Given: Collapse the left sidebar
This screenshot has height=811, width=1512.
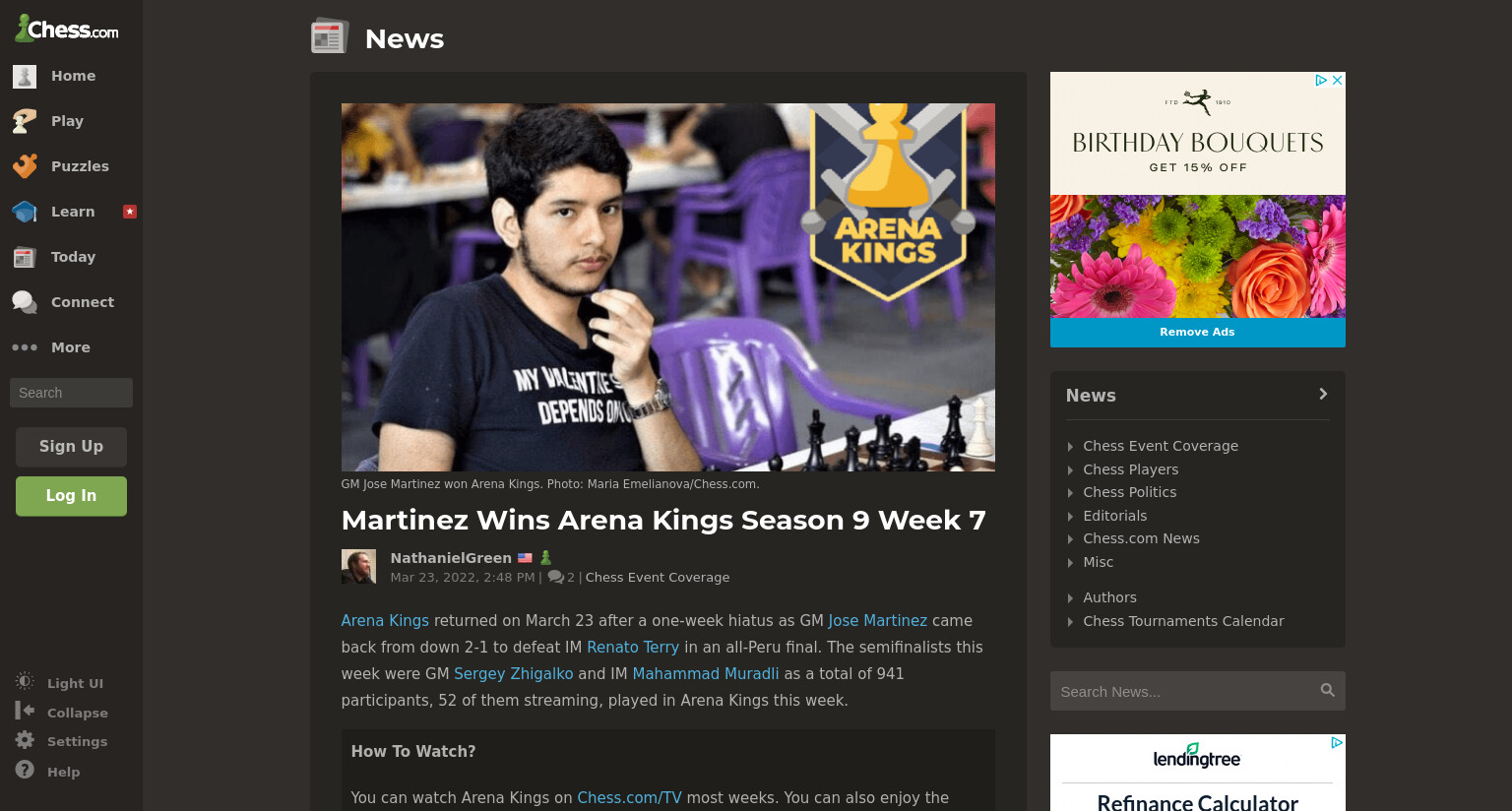Looking at the screenshot, I should point(61,712).
